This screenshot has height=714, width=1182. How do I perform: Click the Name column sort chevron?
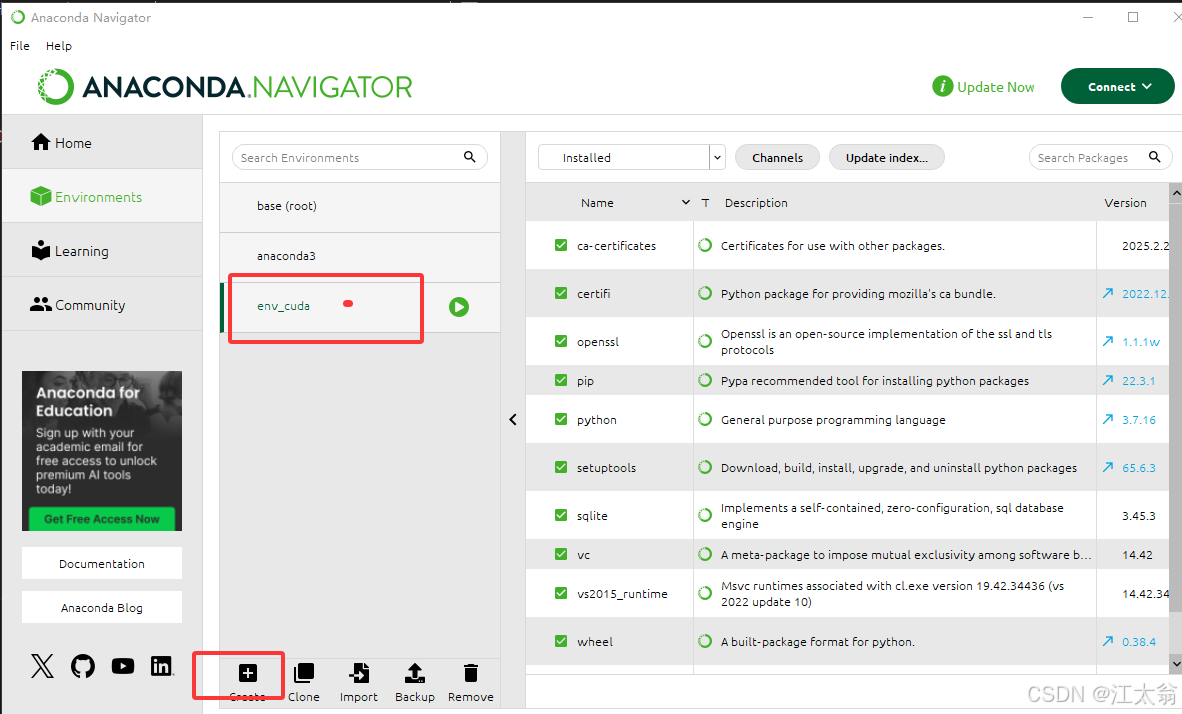(x=686, y=202)
